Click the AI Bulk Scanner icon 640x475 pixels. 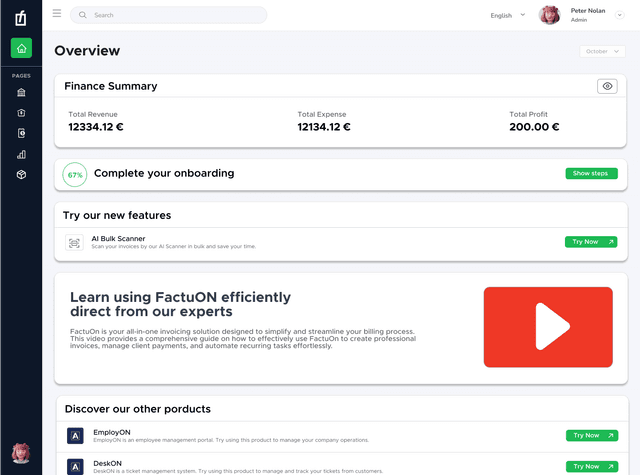coord(74,243)
